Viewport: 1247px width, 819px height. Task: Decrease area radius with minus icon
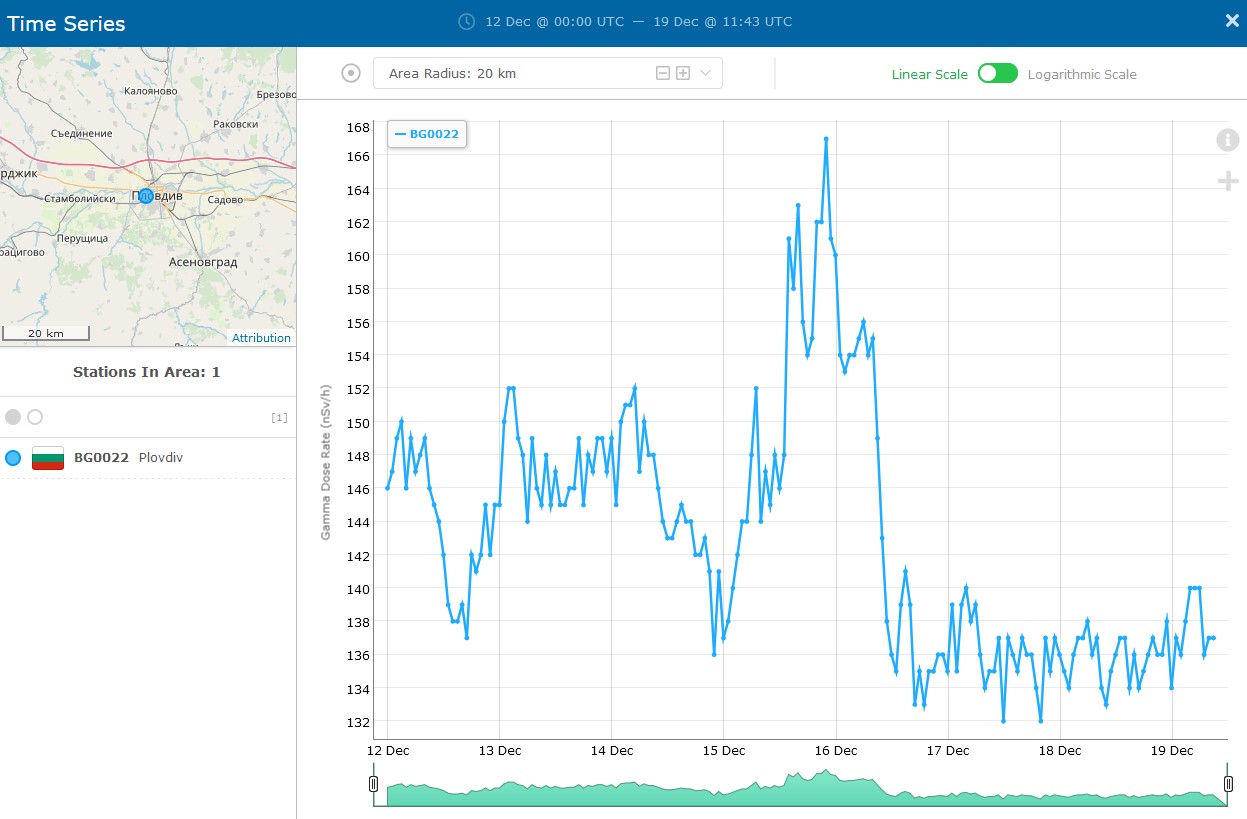pos(662,73)
